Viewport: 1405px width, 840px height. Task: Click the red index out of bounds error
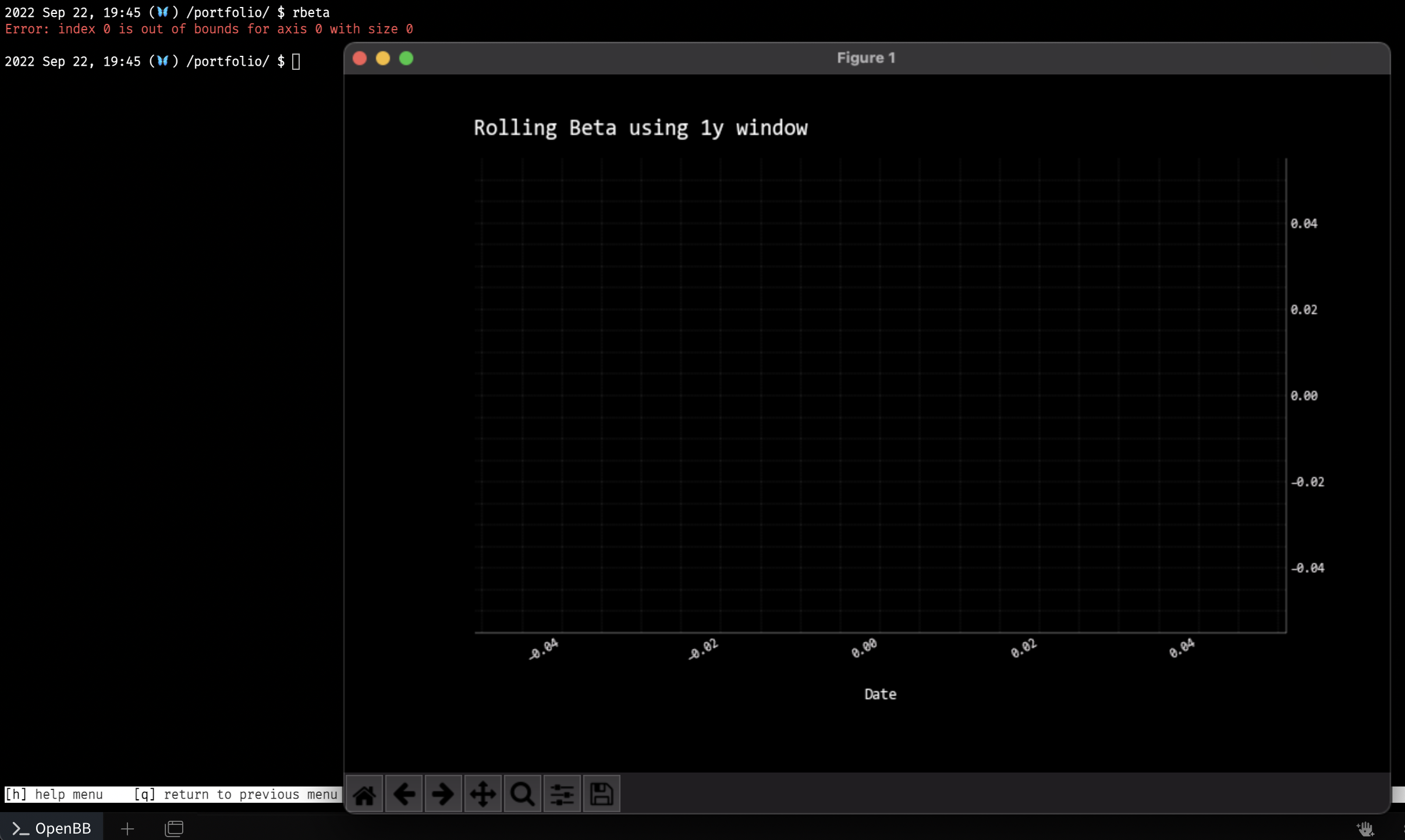[209, 29]
